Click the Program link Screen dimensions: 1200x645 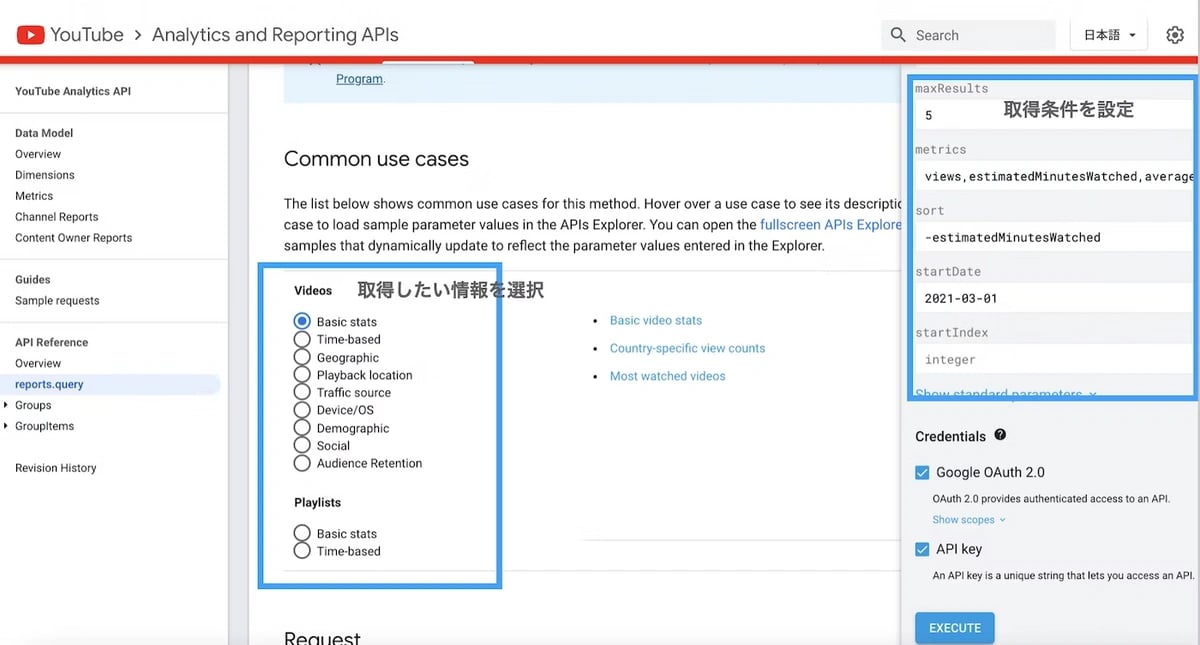(359, 79)
